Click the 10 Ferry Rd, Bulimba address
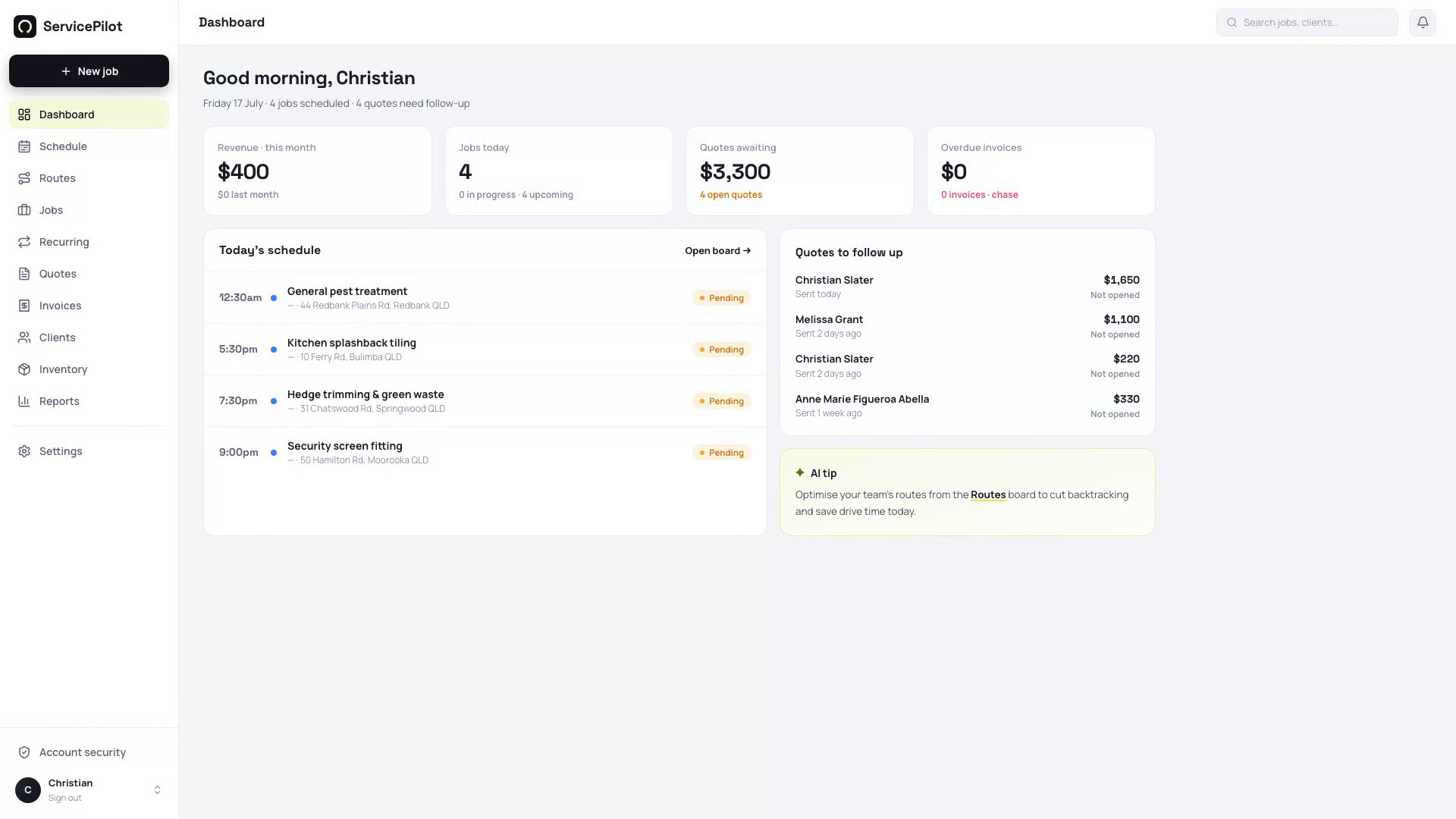 click(351, 357)
